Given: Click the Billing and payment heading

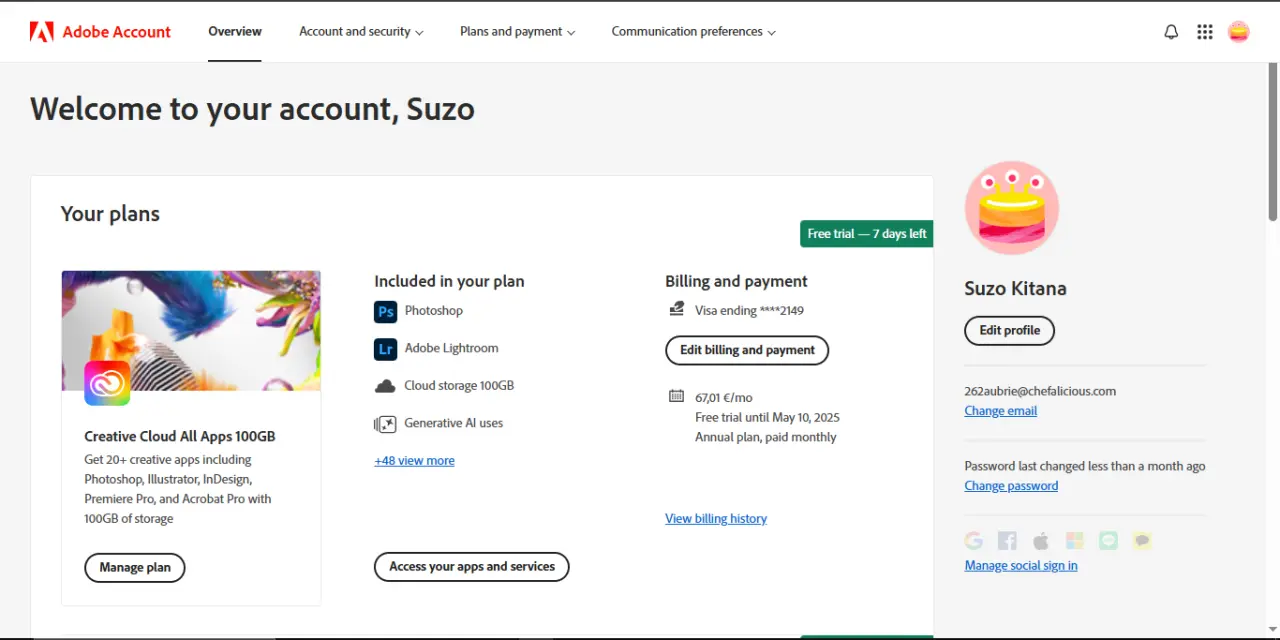Looking at the screenshot, I should pos(736,282).
